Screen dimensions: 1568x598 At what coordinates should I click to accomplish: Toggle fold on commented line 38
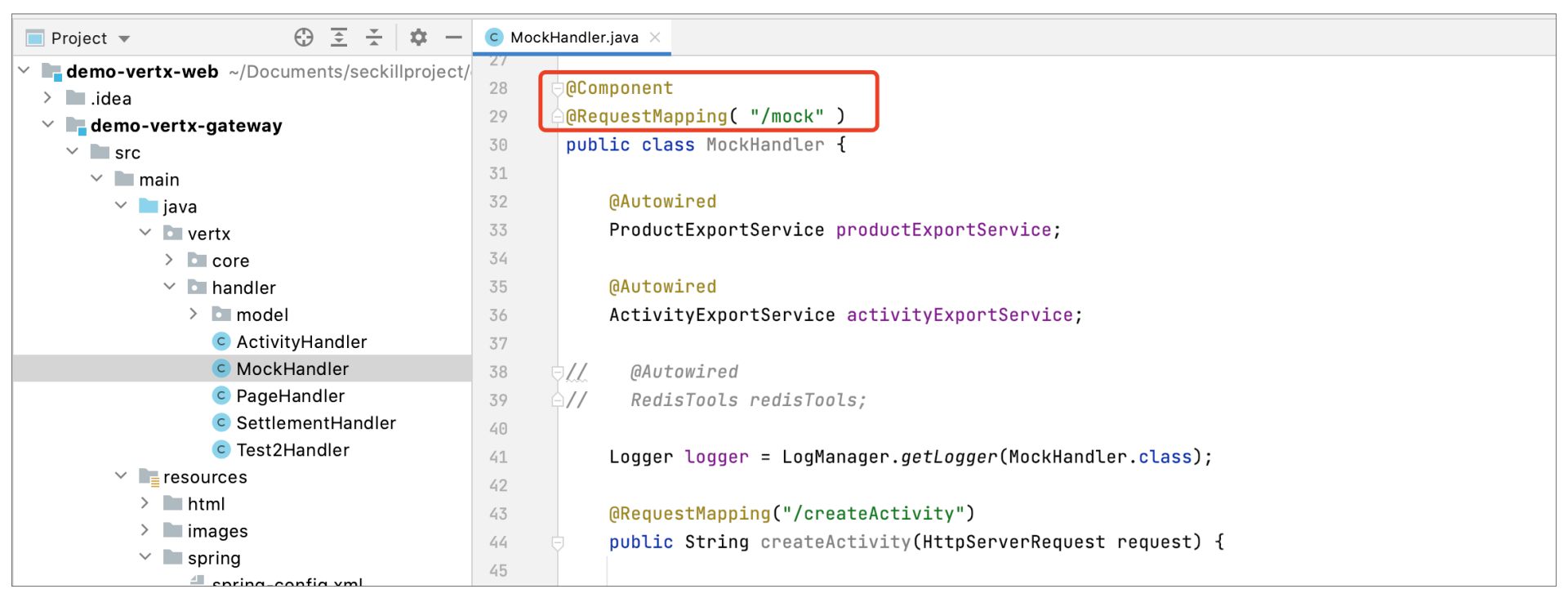click(558, 373)
